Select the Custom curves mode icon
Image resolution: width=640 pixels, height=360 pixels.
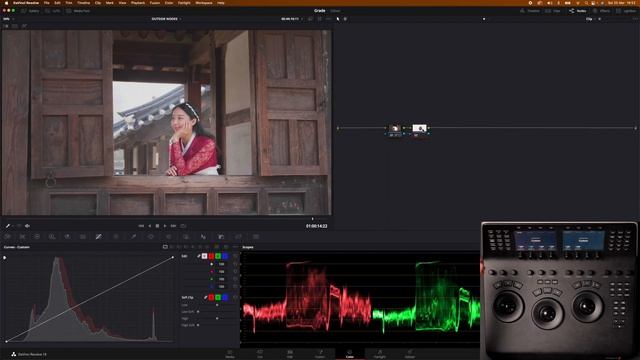coord(165,247)
